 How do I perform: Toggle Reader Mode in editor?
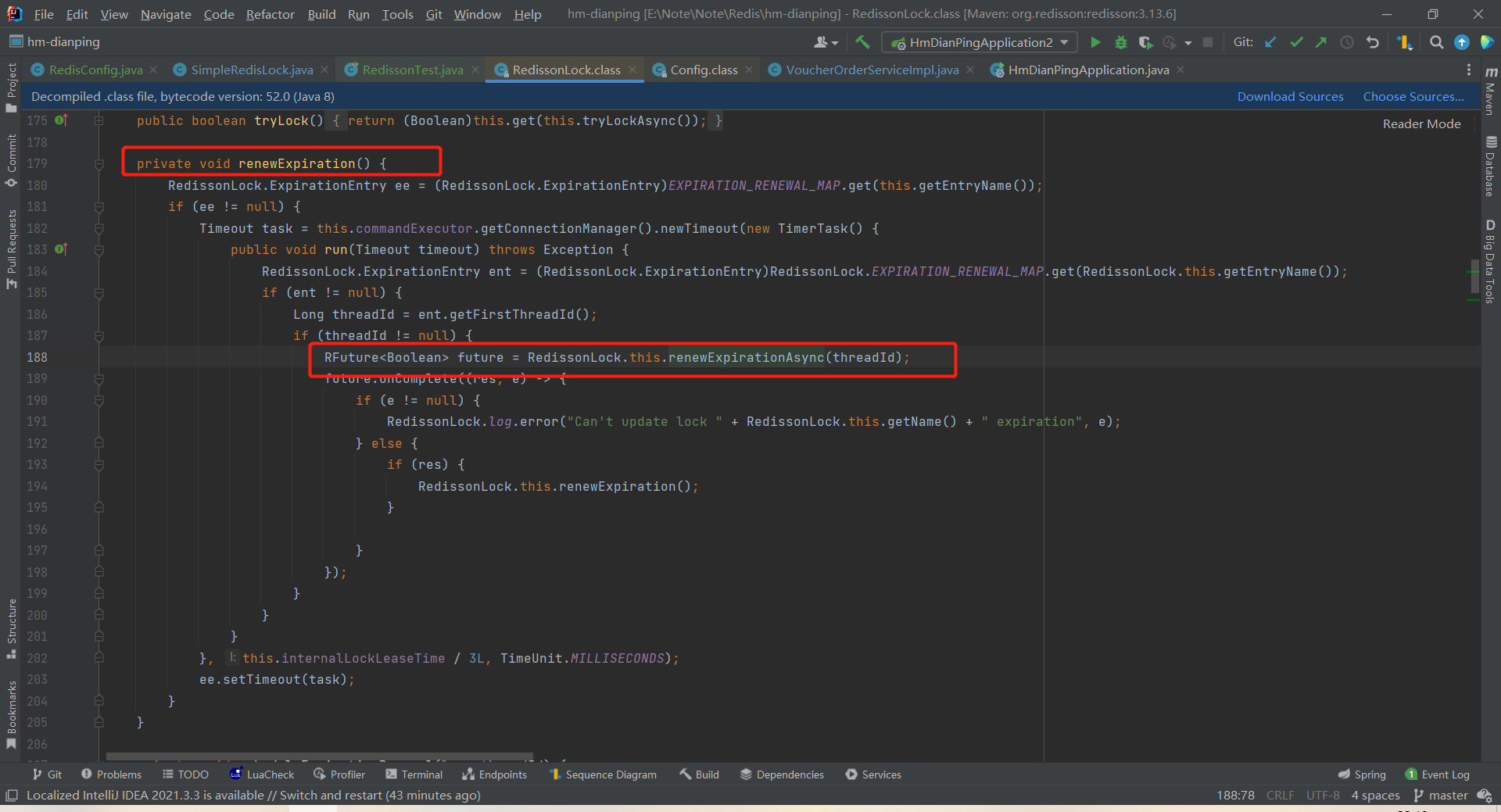1421,124
